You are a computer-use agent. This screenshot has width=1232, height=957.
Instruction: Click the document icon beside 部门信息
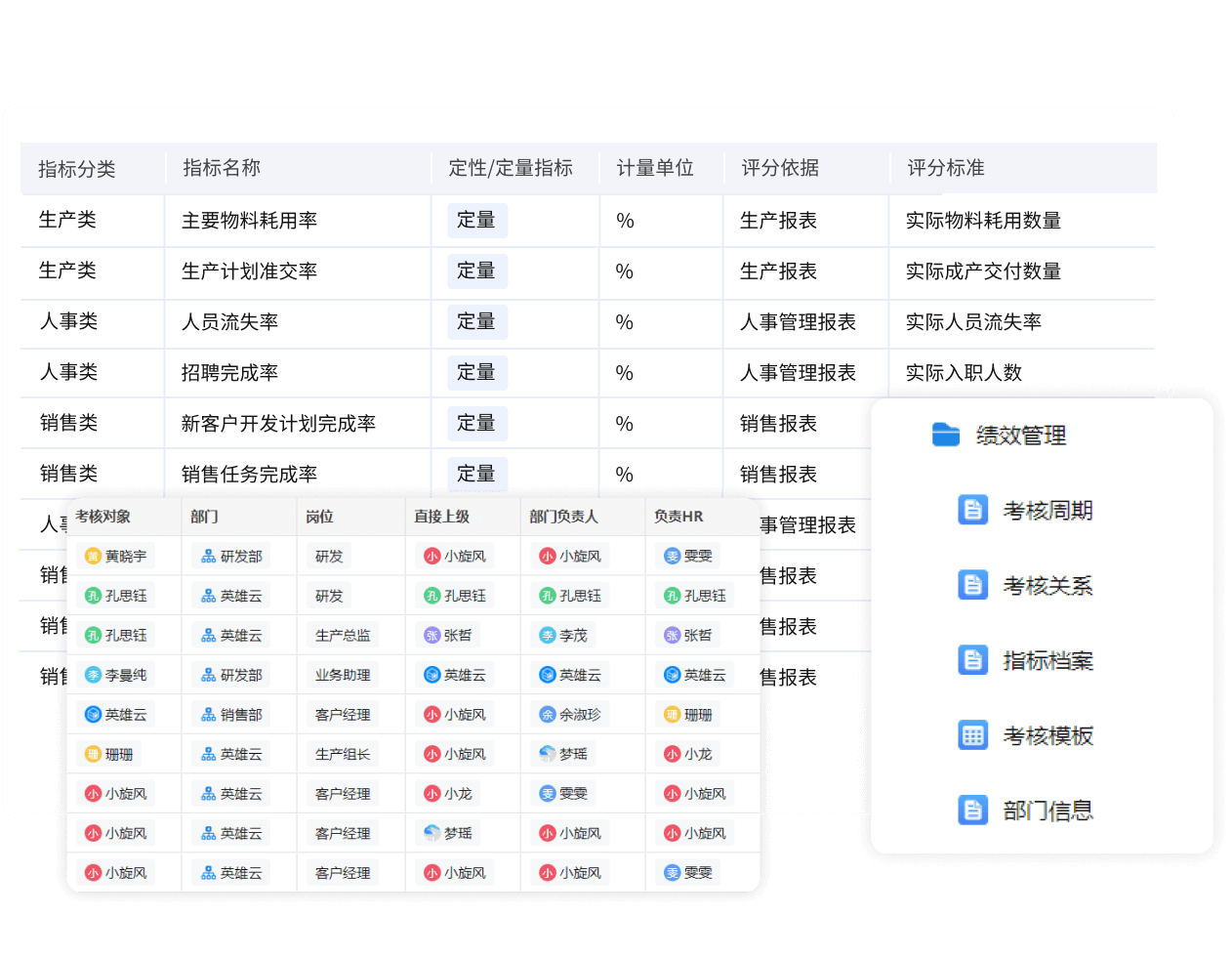[x=972, y=811]
